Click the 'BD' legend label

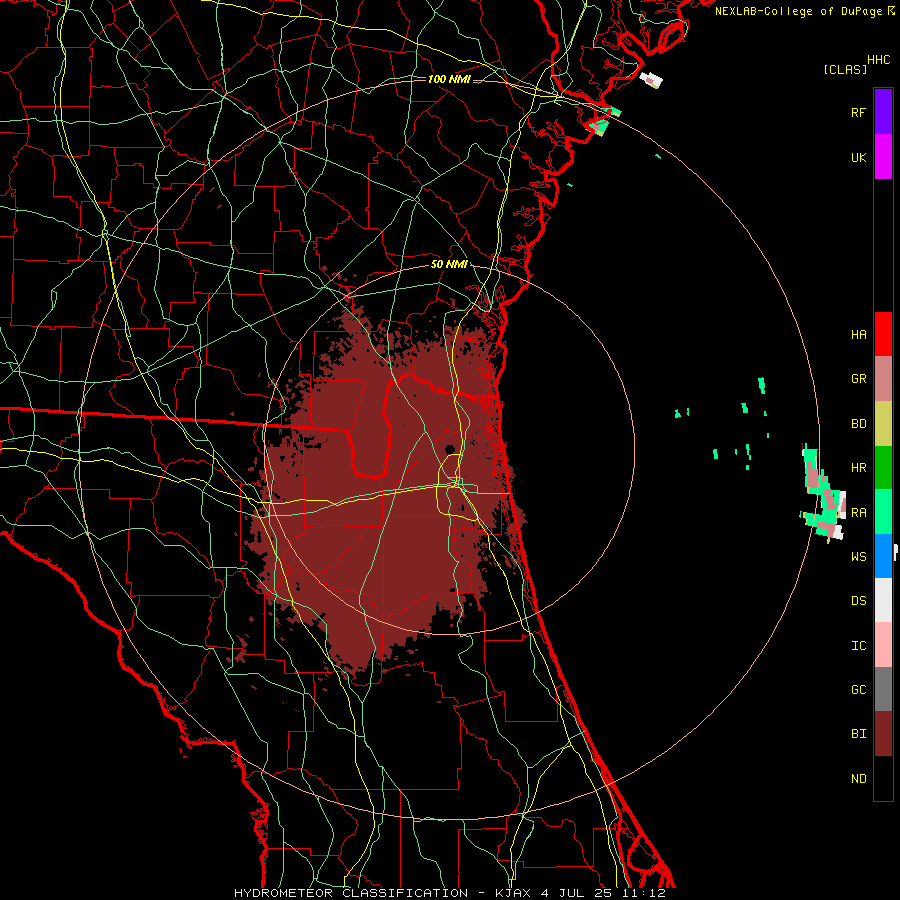(x=858, y=424)
